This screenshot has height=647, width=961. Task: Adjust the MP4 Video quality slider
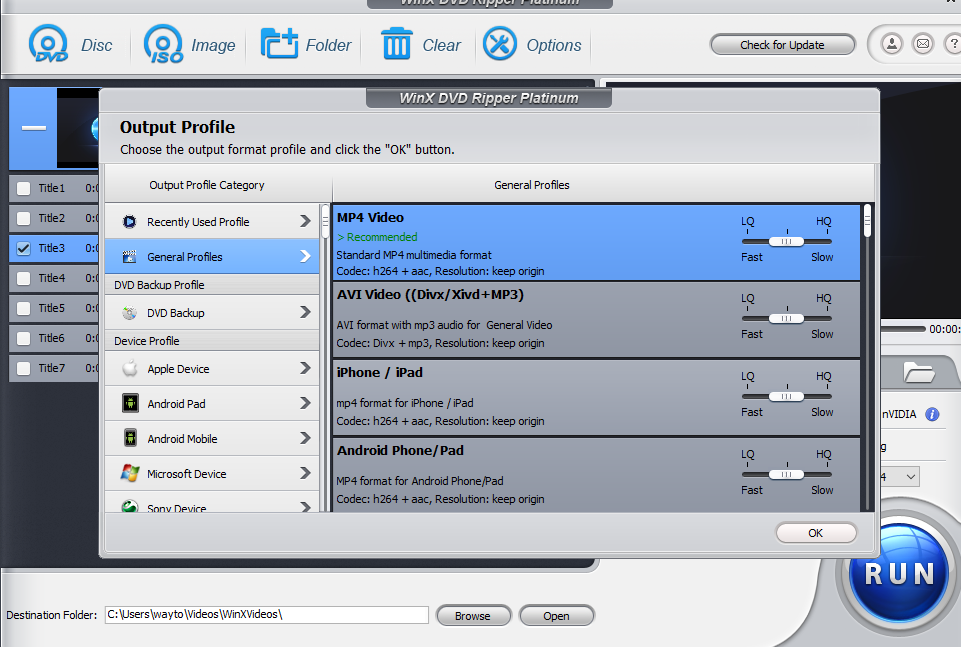(x=786, y=241)
